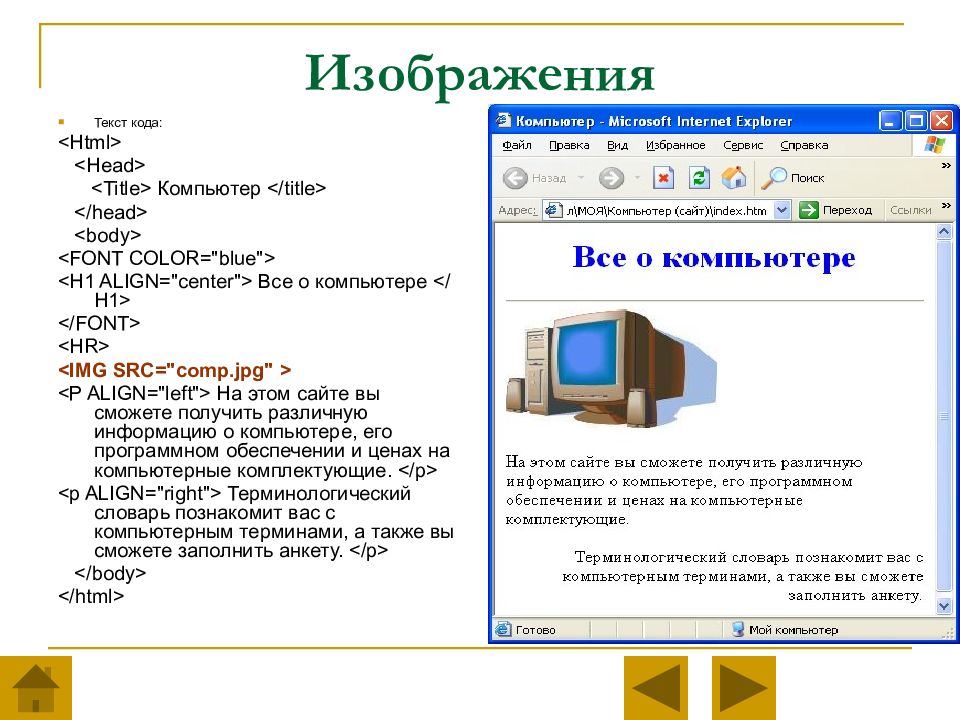The image size is (960, 720).
Task: Open the Справка menu
Action: coord(804,145)
